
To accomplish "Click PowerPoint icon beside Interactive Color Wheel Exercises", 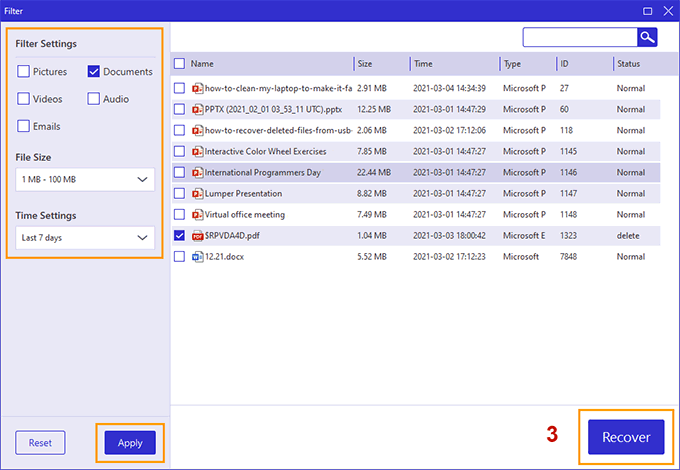I will coord(197,151).
